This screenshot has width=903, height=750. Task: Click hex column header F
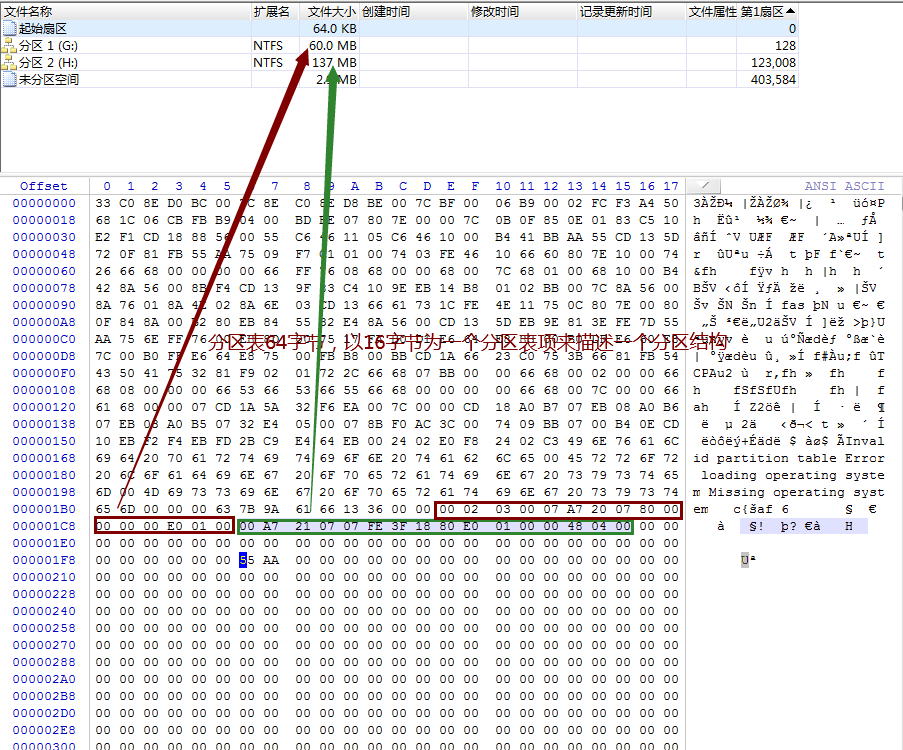[x=475, y=185]
